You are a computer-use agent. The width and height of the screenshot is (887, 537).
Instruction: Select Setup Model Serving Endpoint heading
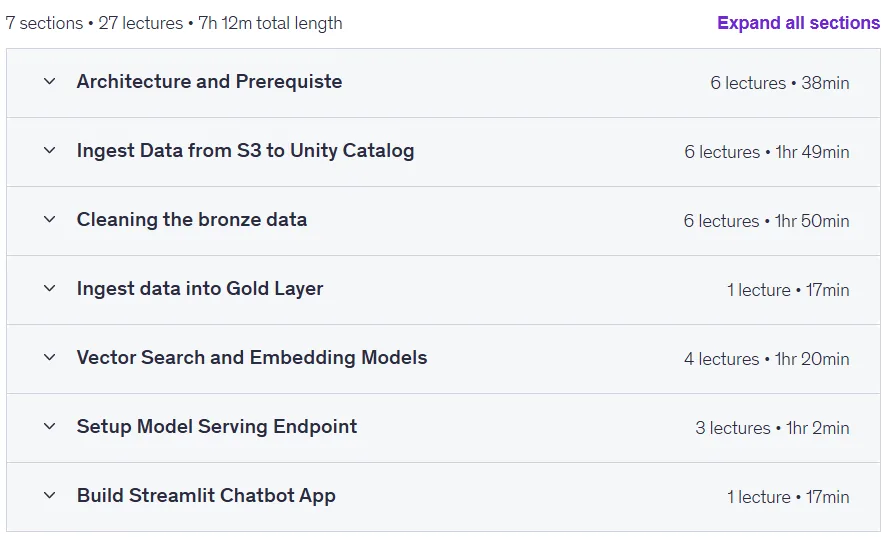[x=217, y=427]
